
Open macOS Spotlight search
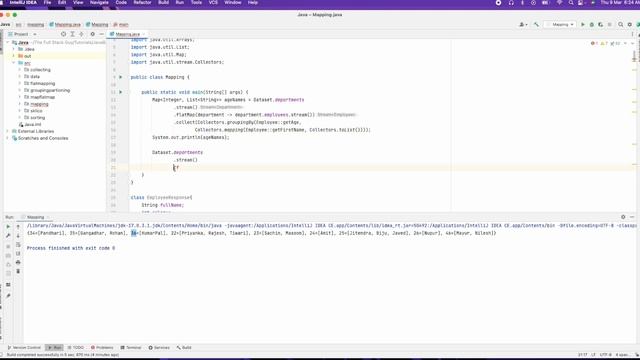pos(571,3)
